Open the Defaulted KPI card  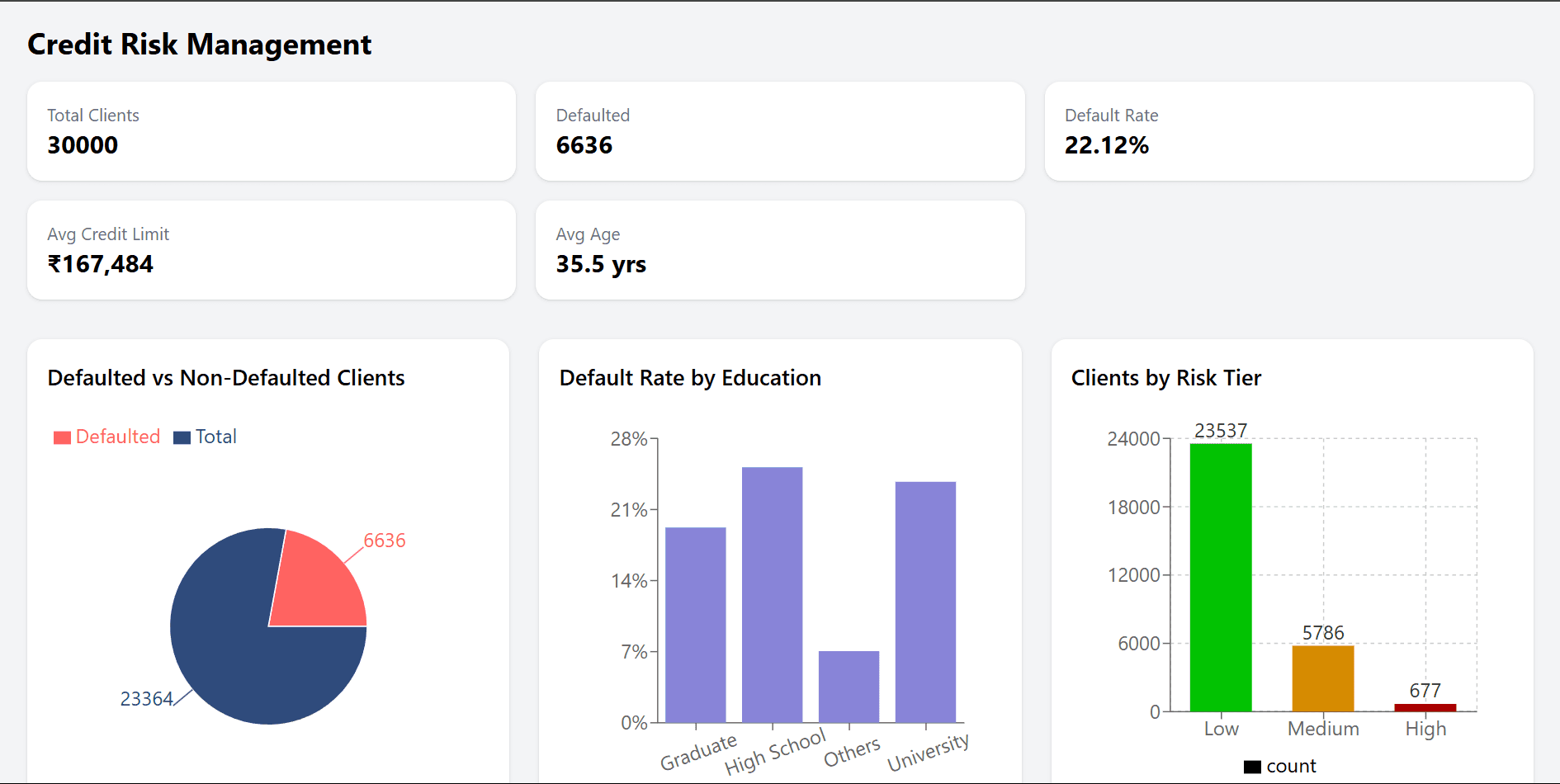(779, 131)
